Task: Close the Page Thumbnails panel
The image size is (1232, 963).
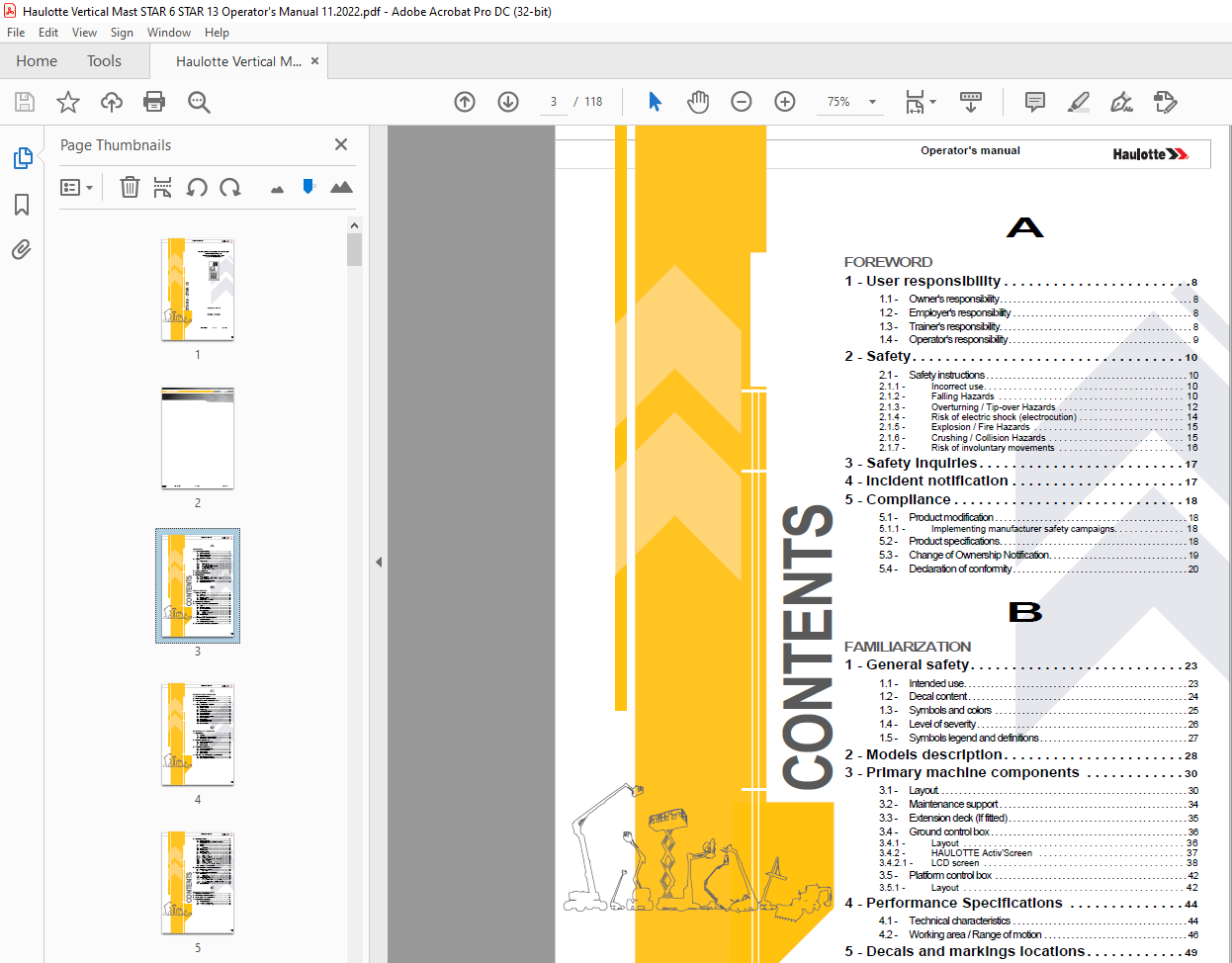Action: (341, 144)
